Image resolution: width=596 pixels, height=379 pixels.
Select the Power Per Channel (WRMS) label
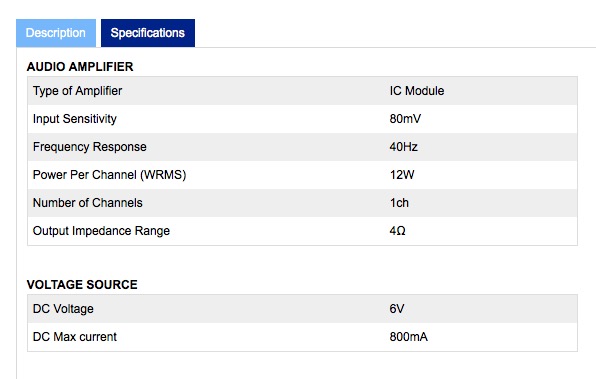[109, 175]
